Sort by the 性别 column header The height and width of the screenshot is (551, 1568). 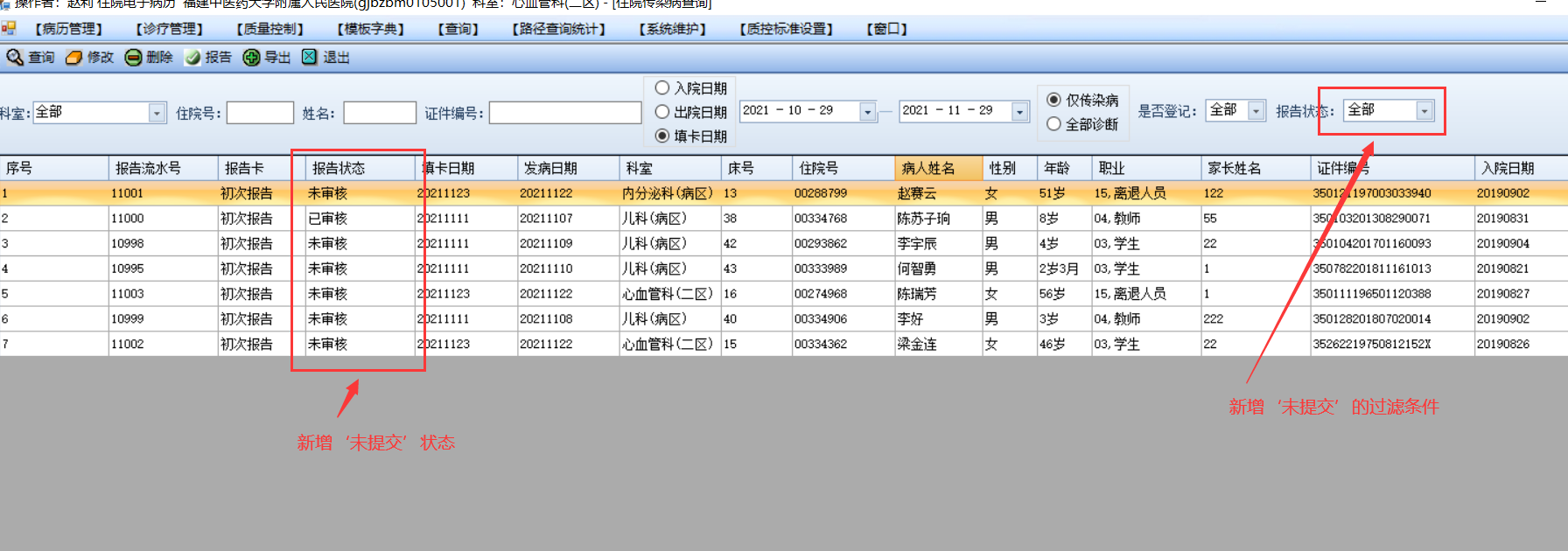coord(1010,168)
